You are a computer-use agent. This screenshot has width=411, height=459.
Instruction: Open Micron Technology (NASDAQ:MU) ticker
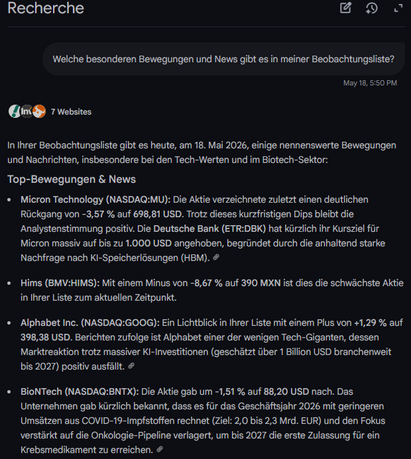click(95, 199)
